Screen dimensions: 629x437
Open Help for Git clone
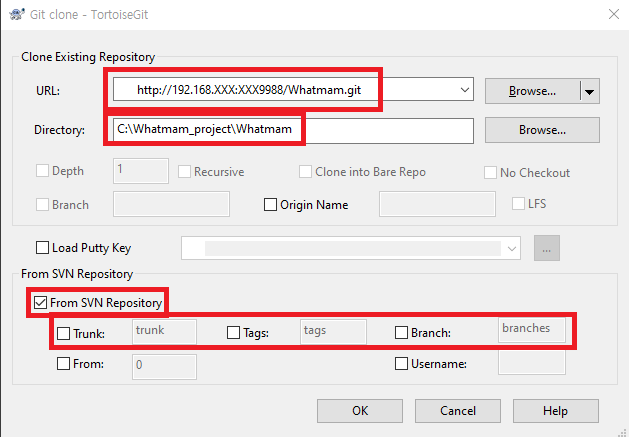coord(556,411)
